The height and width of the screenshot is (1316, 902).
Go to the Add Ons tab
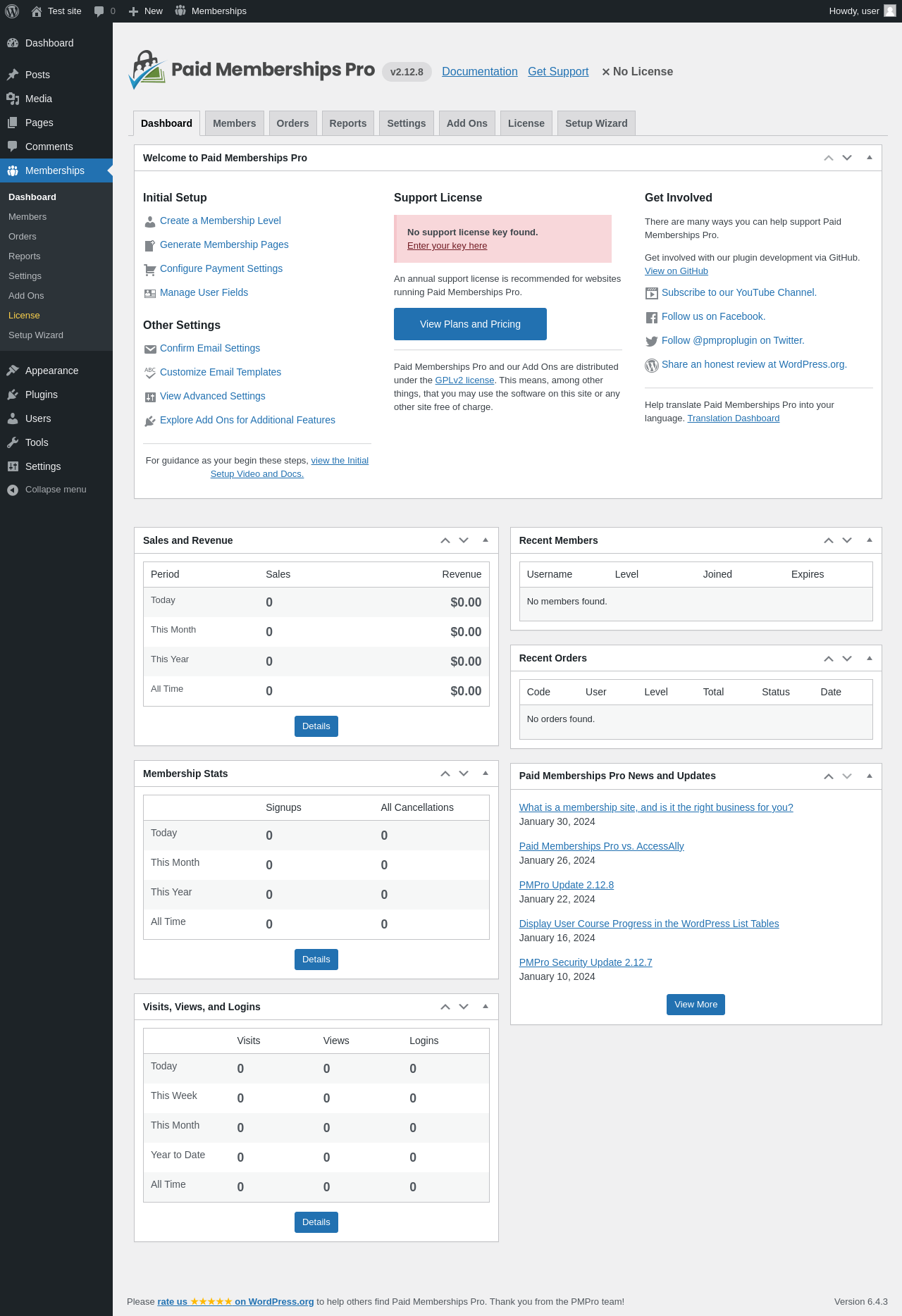click(467, 123)
